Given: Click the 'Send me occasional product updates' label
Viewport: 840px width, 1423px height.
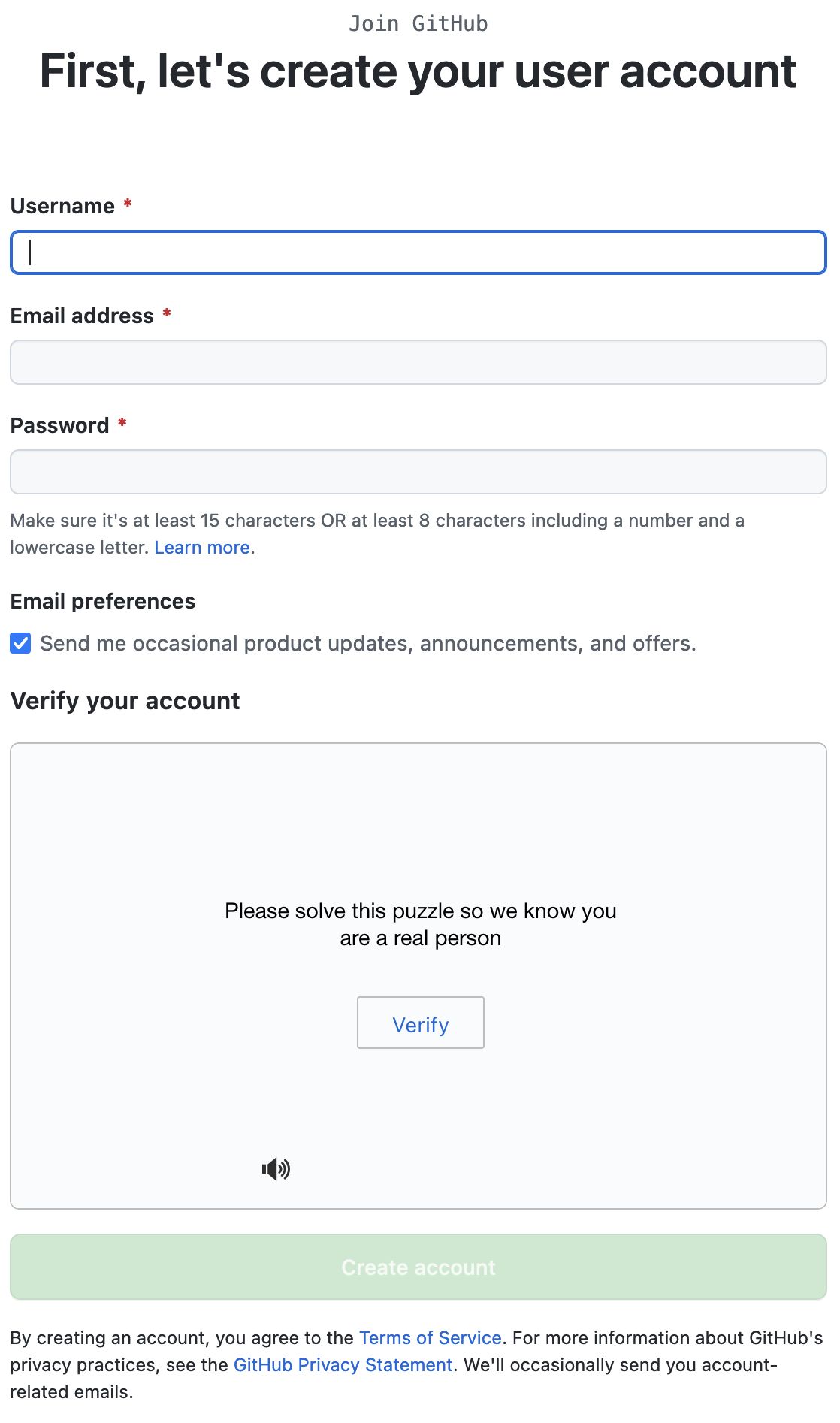Looking at the screenshot, I should pyautogui.click(x=368, y=643).
